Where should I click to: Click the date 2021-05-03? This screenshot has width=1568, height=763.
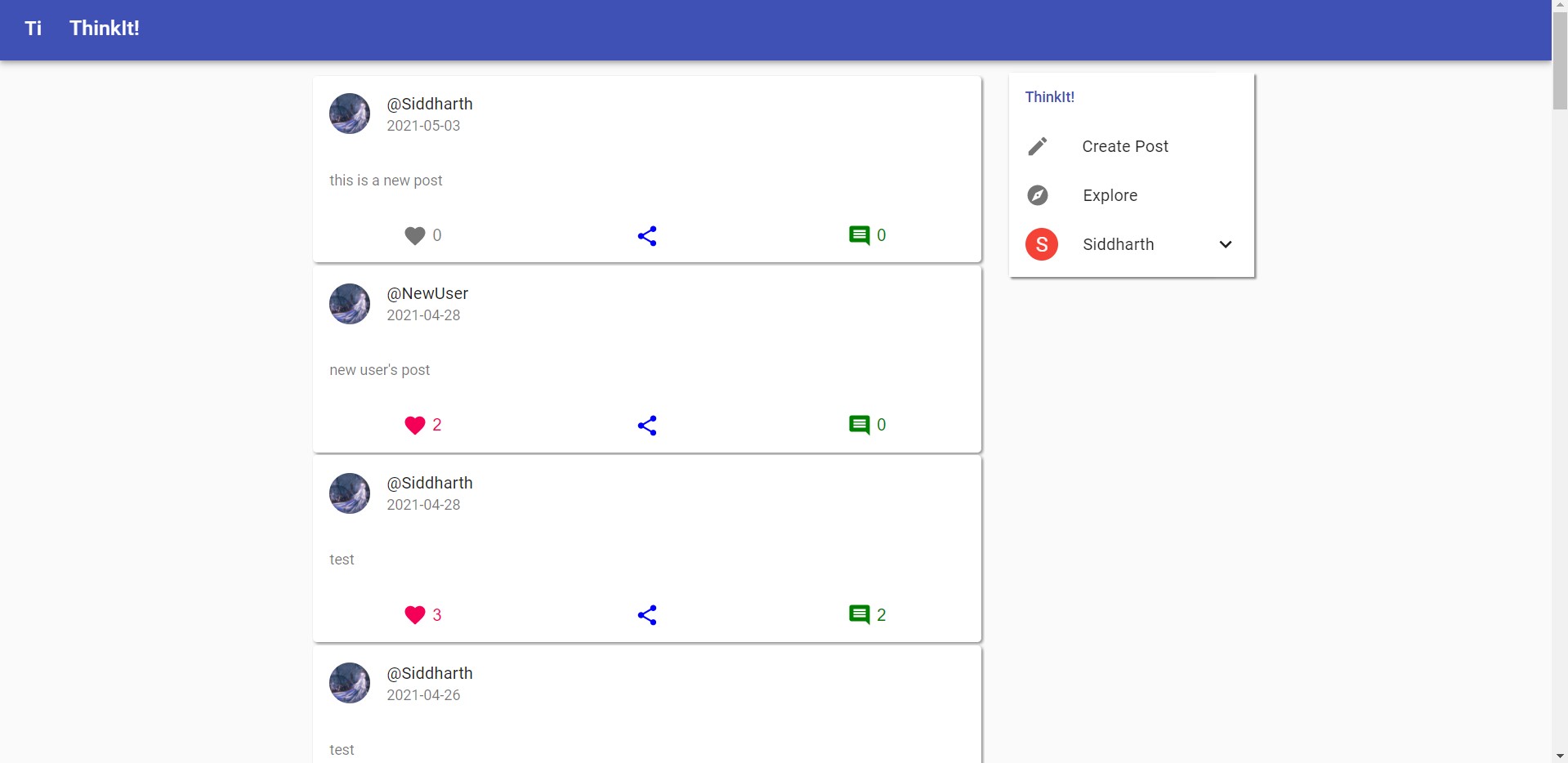pos(423,126)
